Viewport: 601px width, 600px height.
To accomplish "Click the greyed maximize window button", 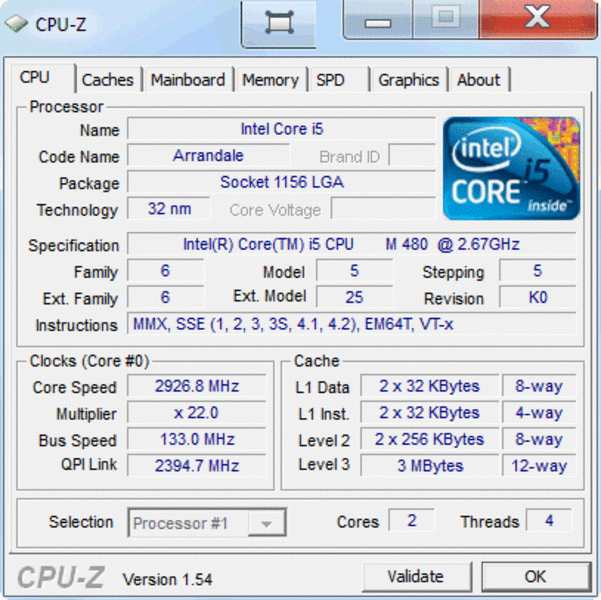I will pyautogui.click(x=446, y=19).
